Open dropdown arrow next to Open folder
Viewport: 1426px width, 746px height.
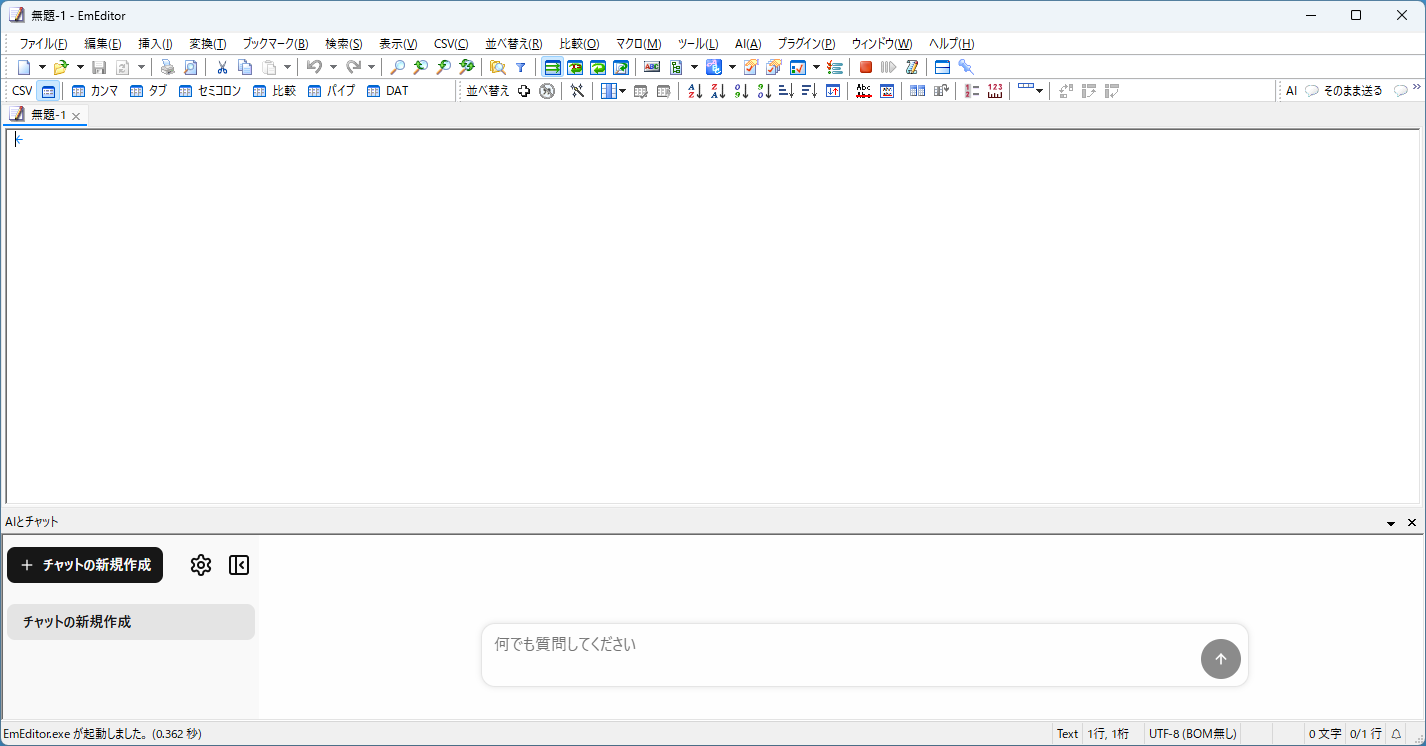coord(80,67)
